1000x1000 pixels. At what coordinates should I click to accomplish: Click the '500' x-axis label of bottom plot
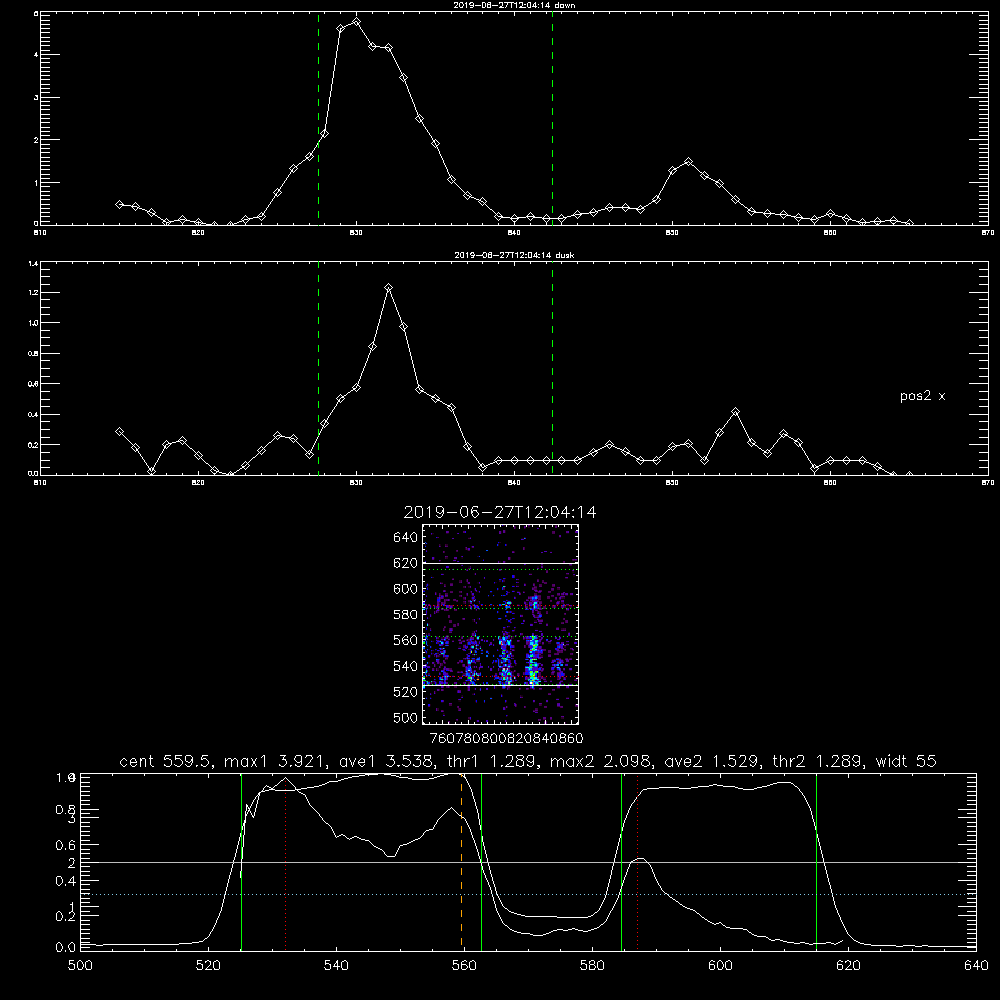coord(80,966)
